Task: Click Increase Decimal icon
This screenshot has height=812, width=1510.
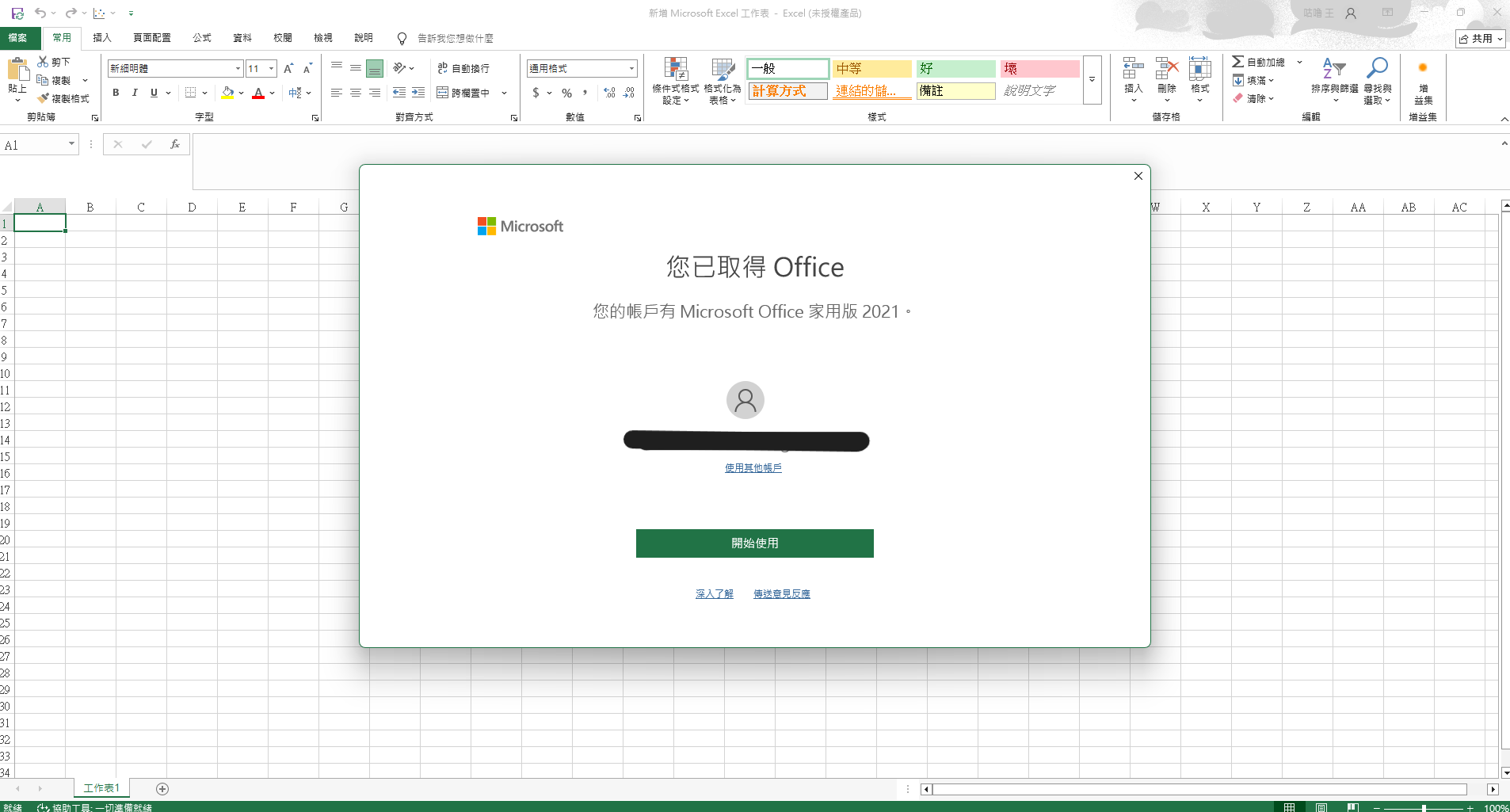Action: coord(609,93)
